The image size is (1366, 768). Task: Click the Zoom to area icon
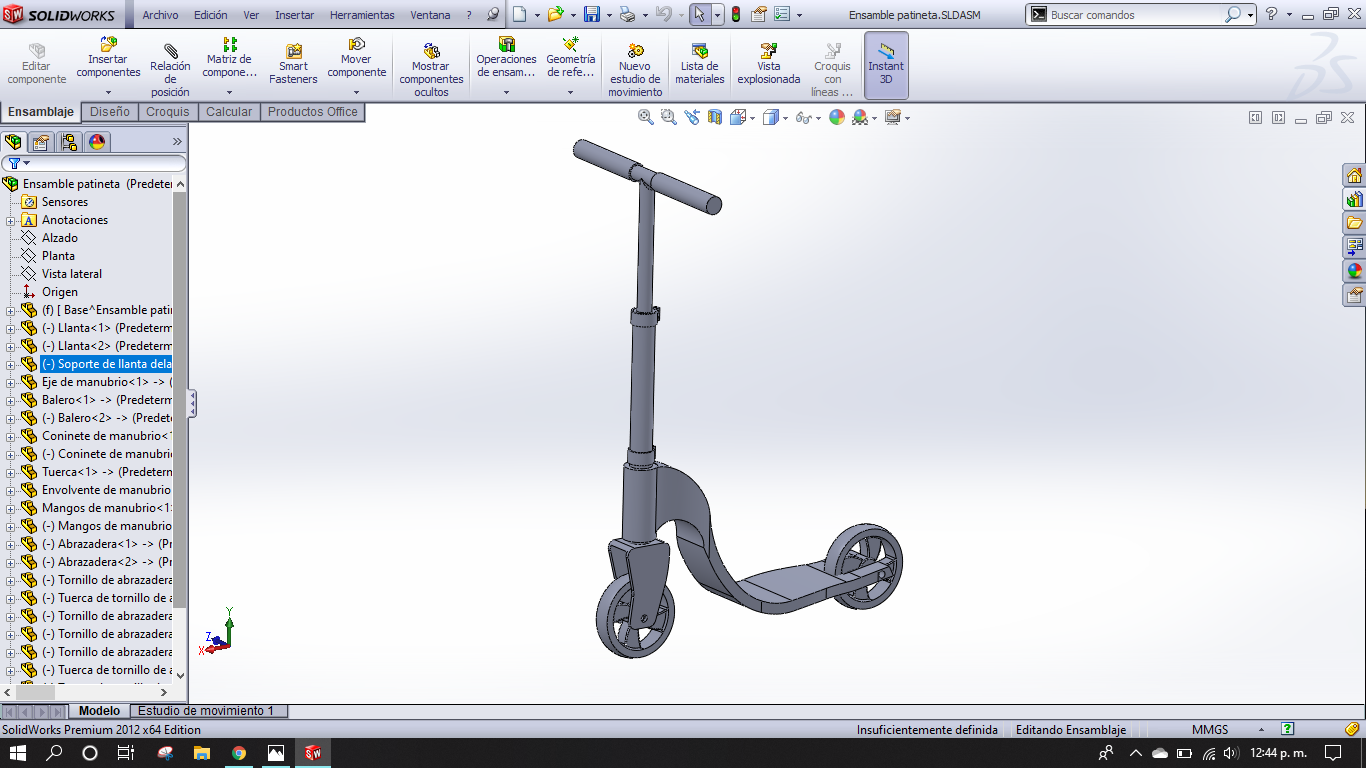669,117
